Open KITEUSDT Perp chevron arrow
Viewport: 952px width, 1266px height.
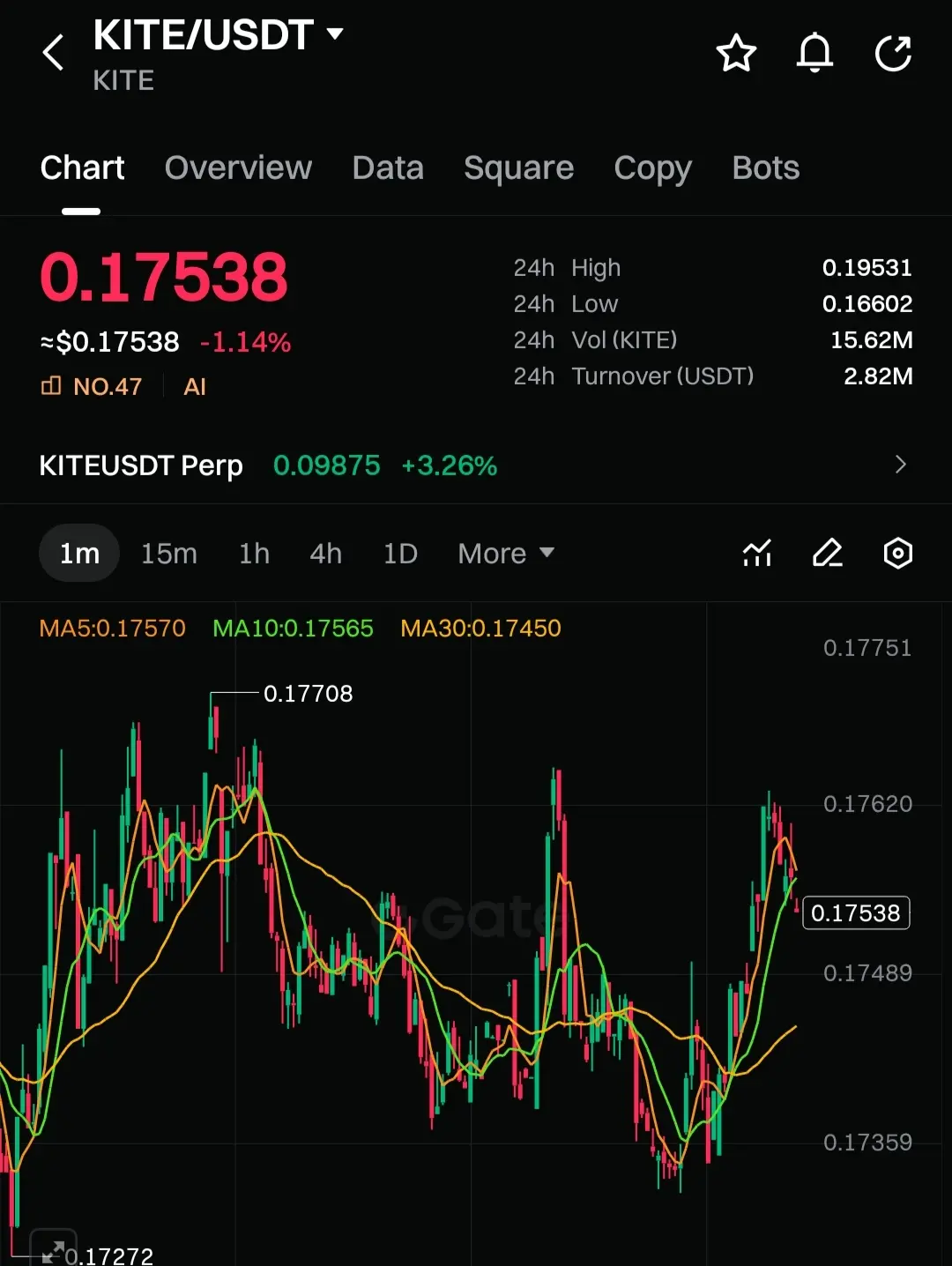coord(900,465)
